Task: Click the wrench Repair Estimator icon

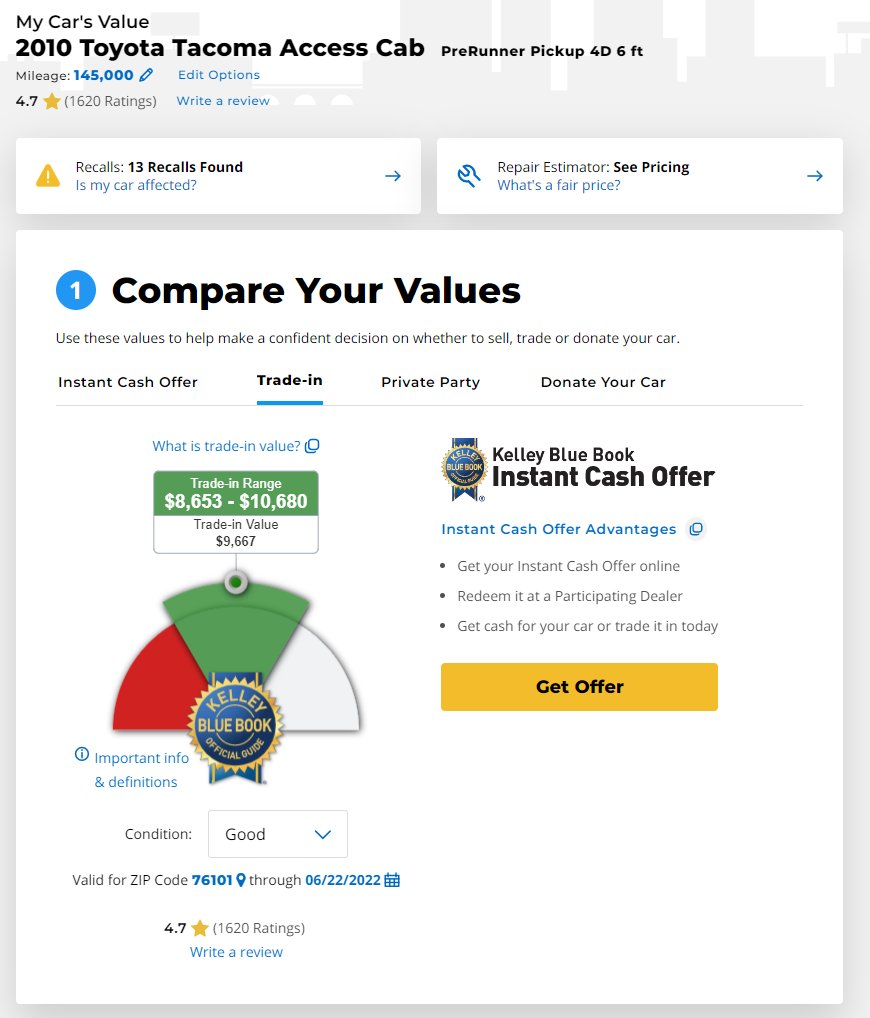Action: [468, 175]
